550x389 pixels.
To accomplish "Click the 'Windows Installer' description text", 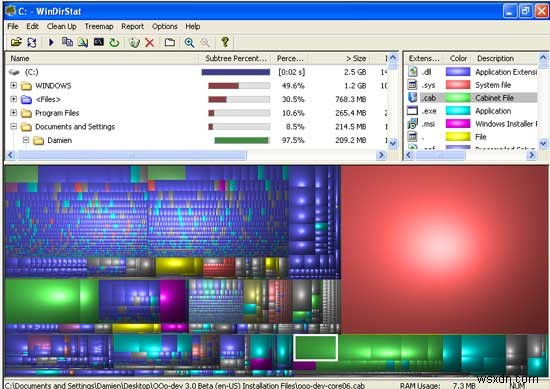I will 504,124.
